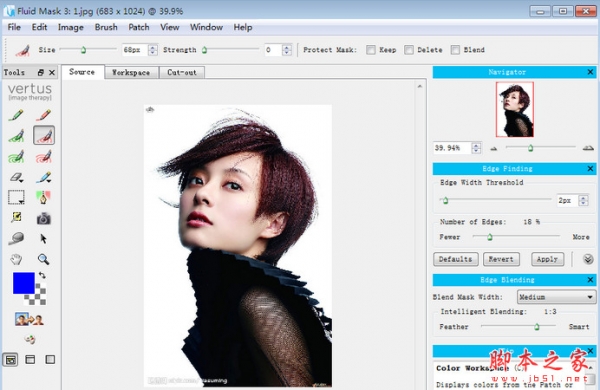Click the zoom-in icon in Navigator

click(x=588, y=148)
